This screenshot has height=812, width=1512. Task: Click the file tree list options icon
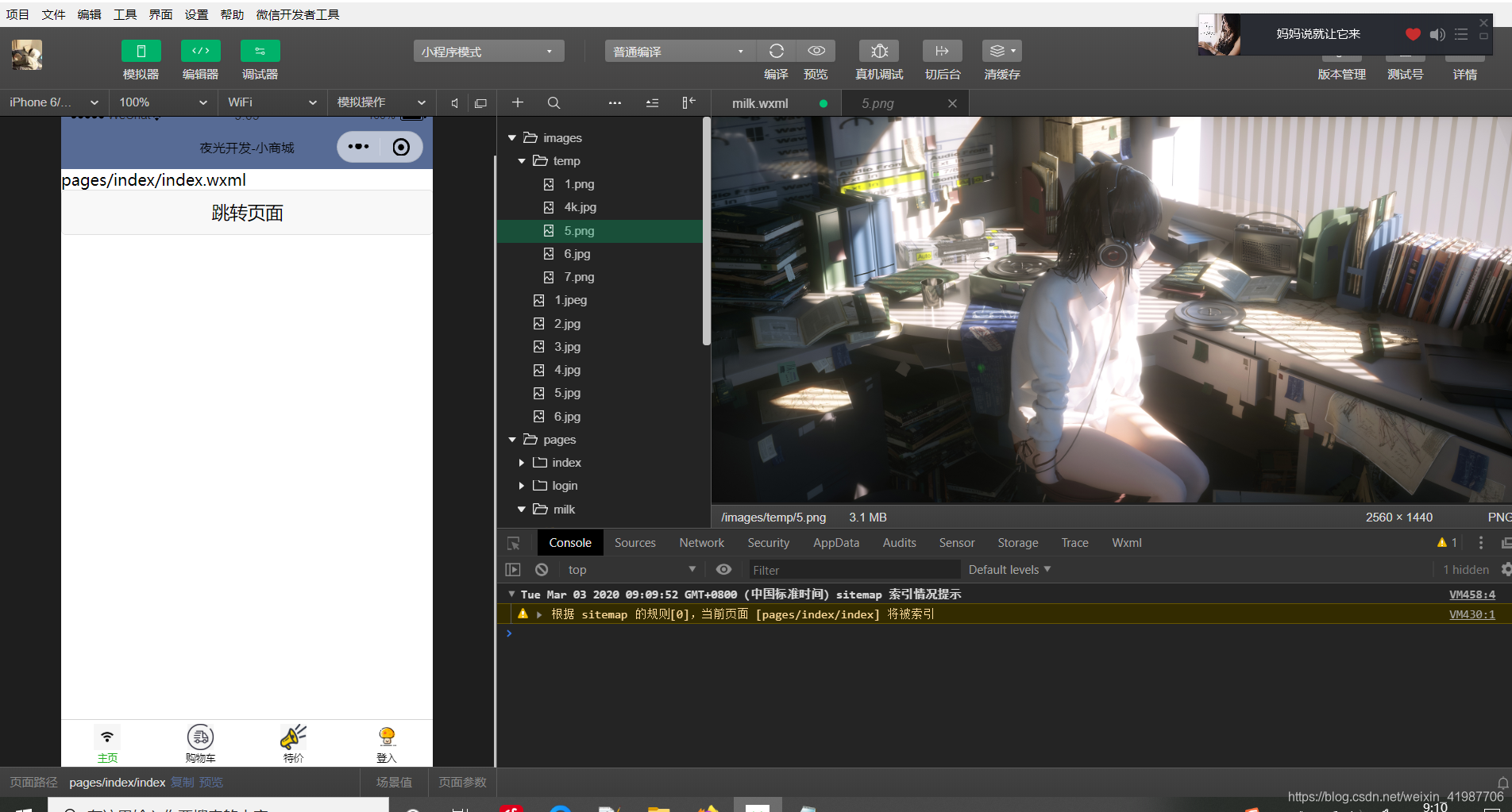click(652, 102)
